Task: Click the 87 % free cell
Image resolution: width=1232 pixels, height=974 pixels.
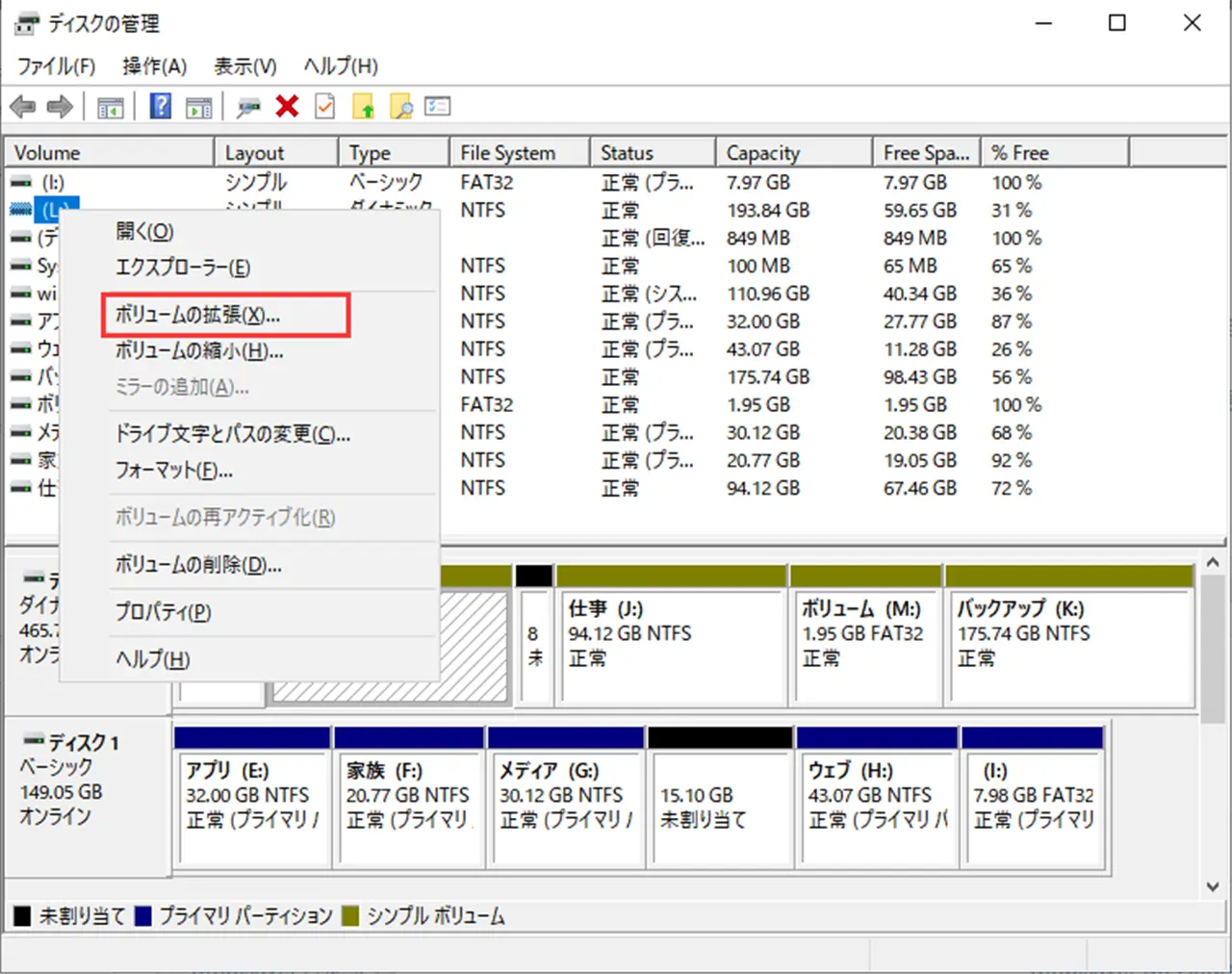Action: (1012, 321)
